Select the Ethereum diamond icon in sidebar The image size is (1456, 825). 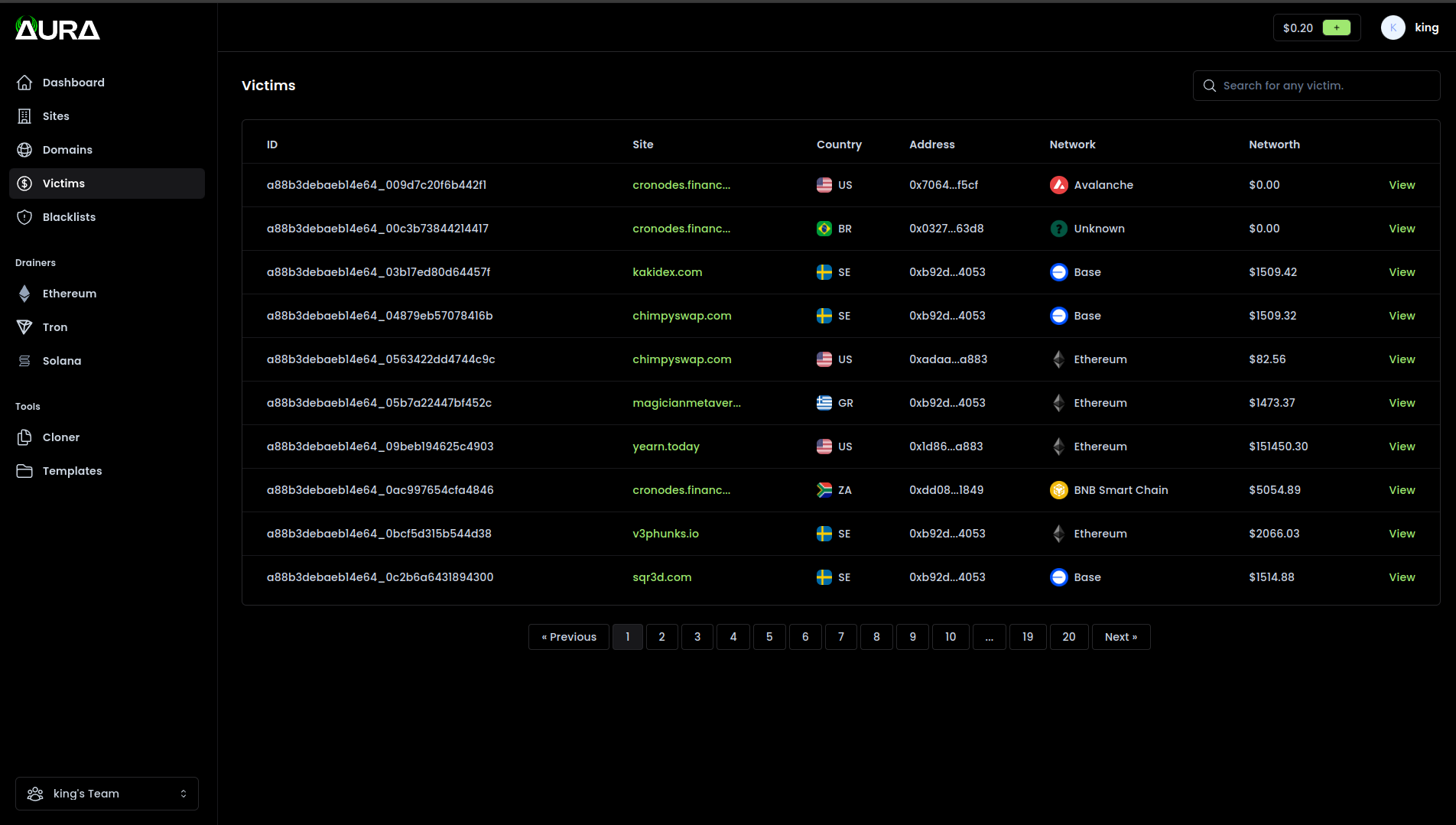[24, 294]
